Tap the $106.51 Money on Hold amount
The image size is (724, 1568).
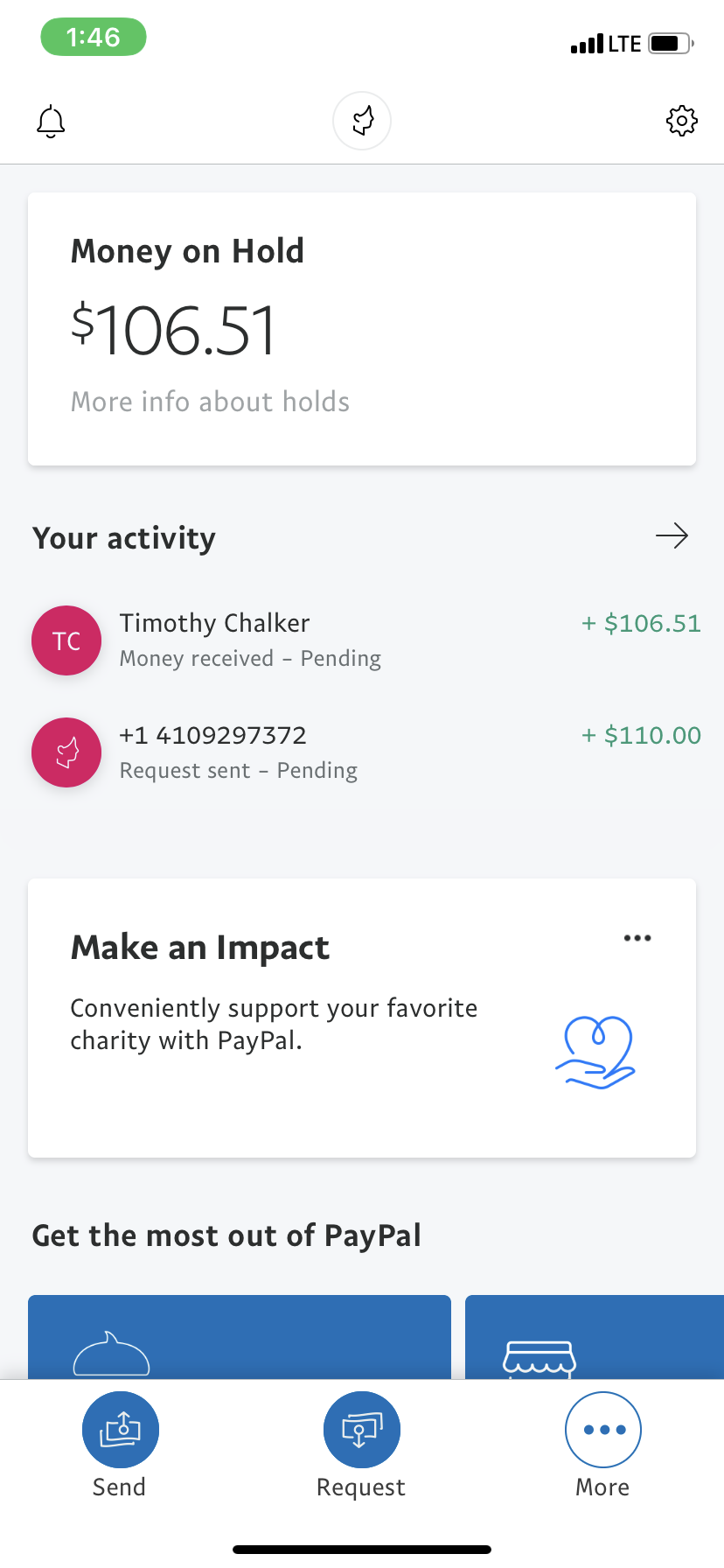tap(173, 330)
